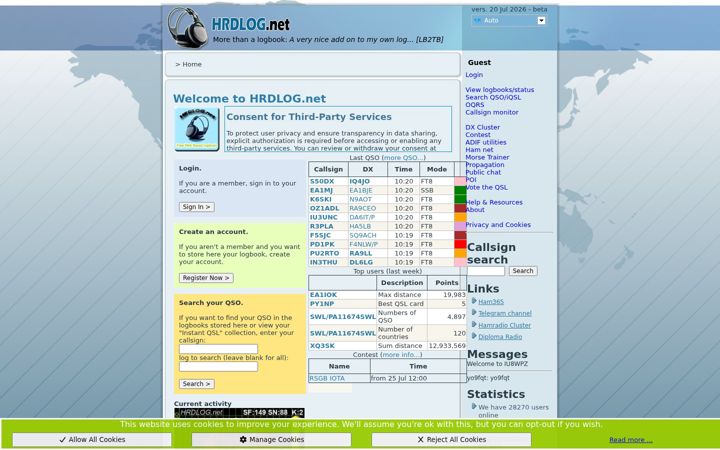Click the X icon on Reject All Cookies
720x450 pixels.
[420, 439]
